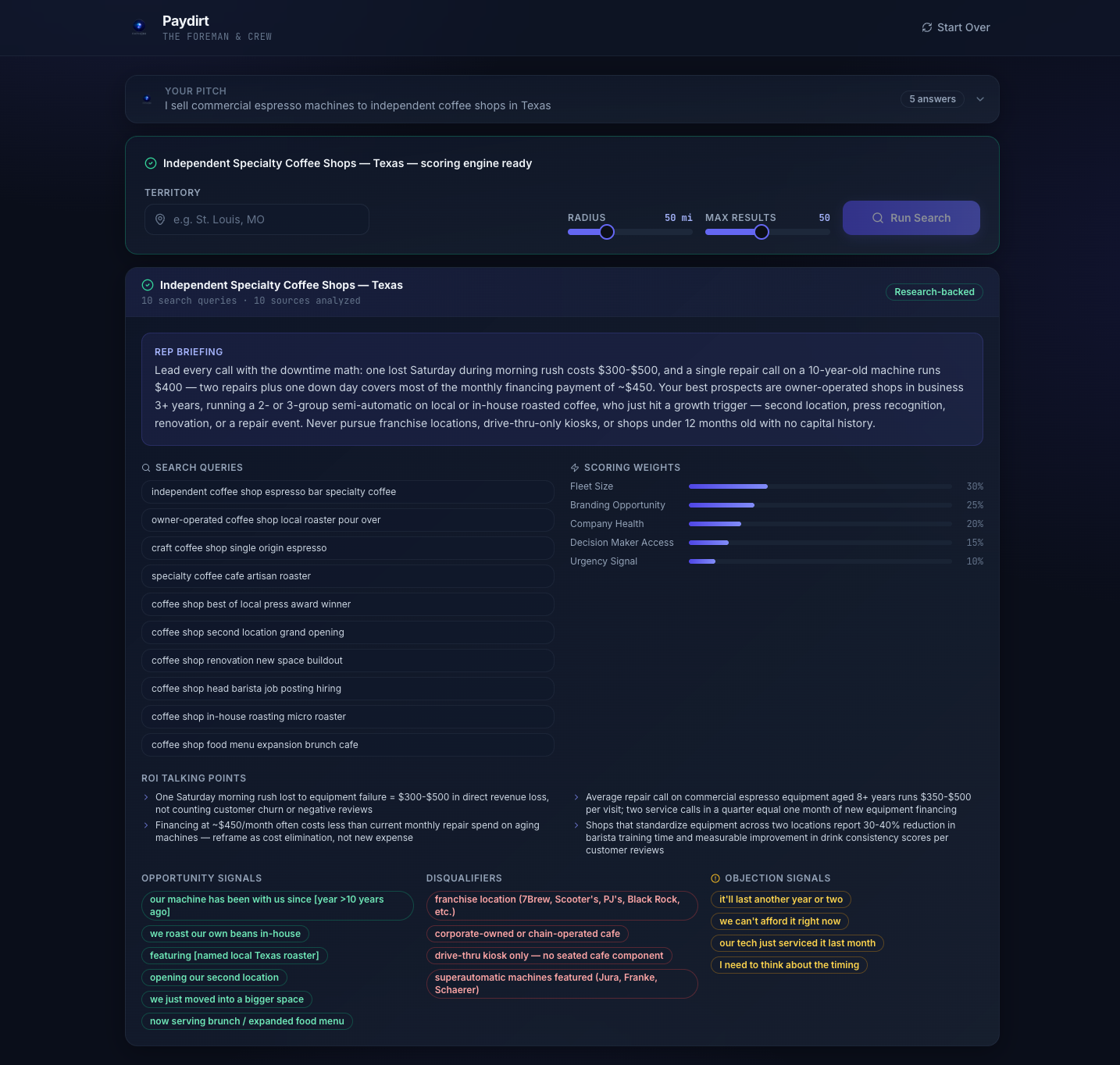
Task: Expand the Your Pitch chevron
Action: click(x=980, y=99)
